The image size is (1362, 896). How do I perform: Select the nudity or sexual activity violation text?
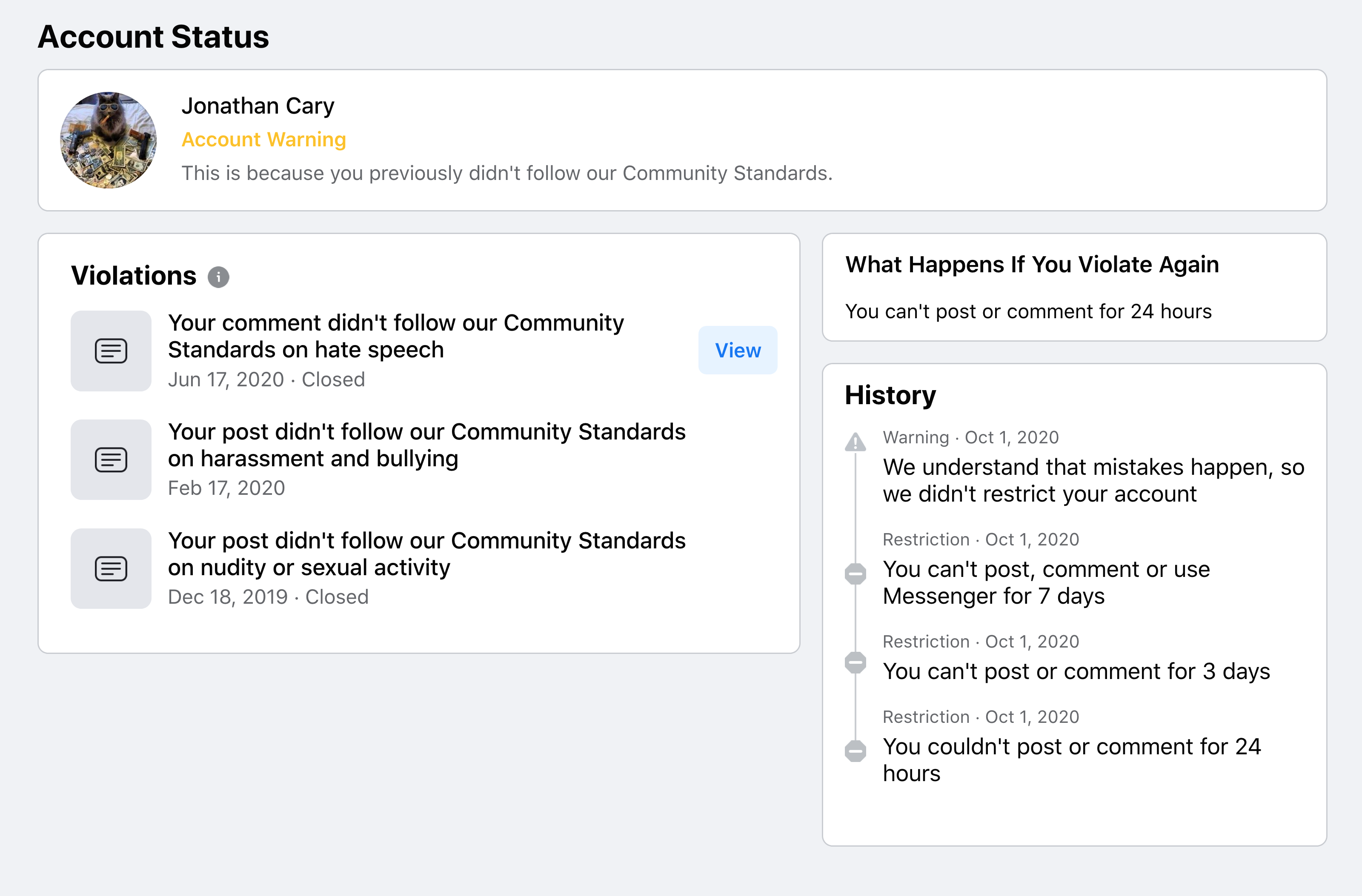pos(427,554)
